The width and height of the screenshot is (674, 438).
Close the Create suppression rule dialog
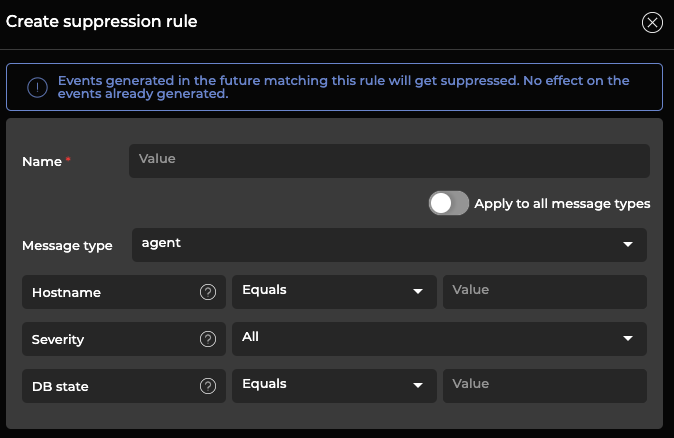click(x=652, y=22)
